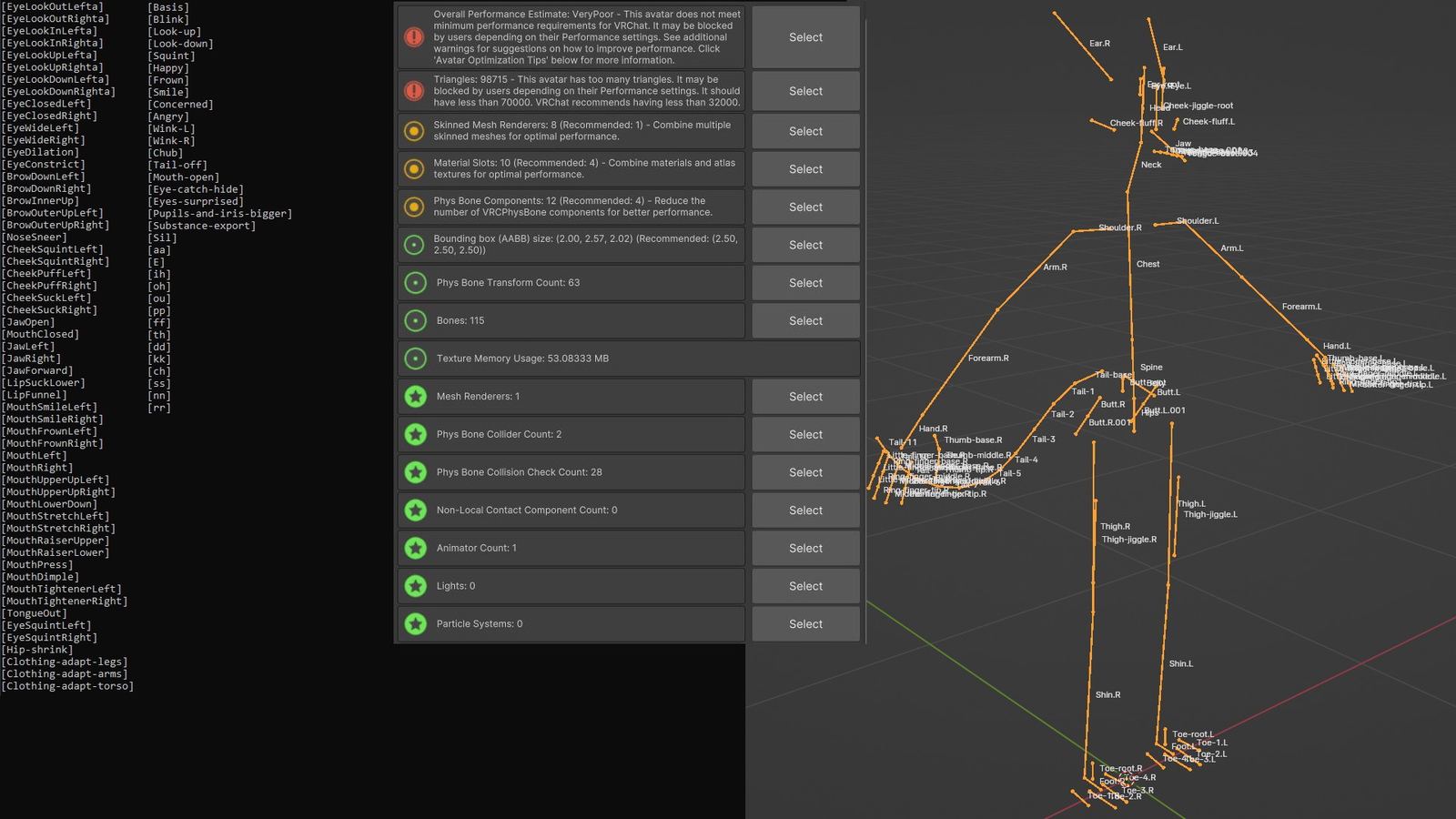Click Select next to Bones: 115

pos(805,321)
